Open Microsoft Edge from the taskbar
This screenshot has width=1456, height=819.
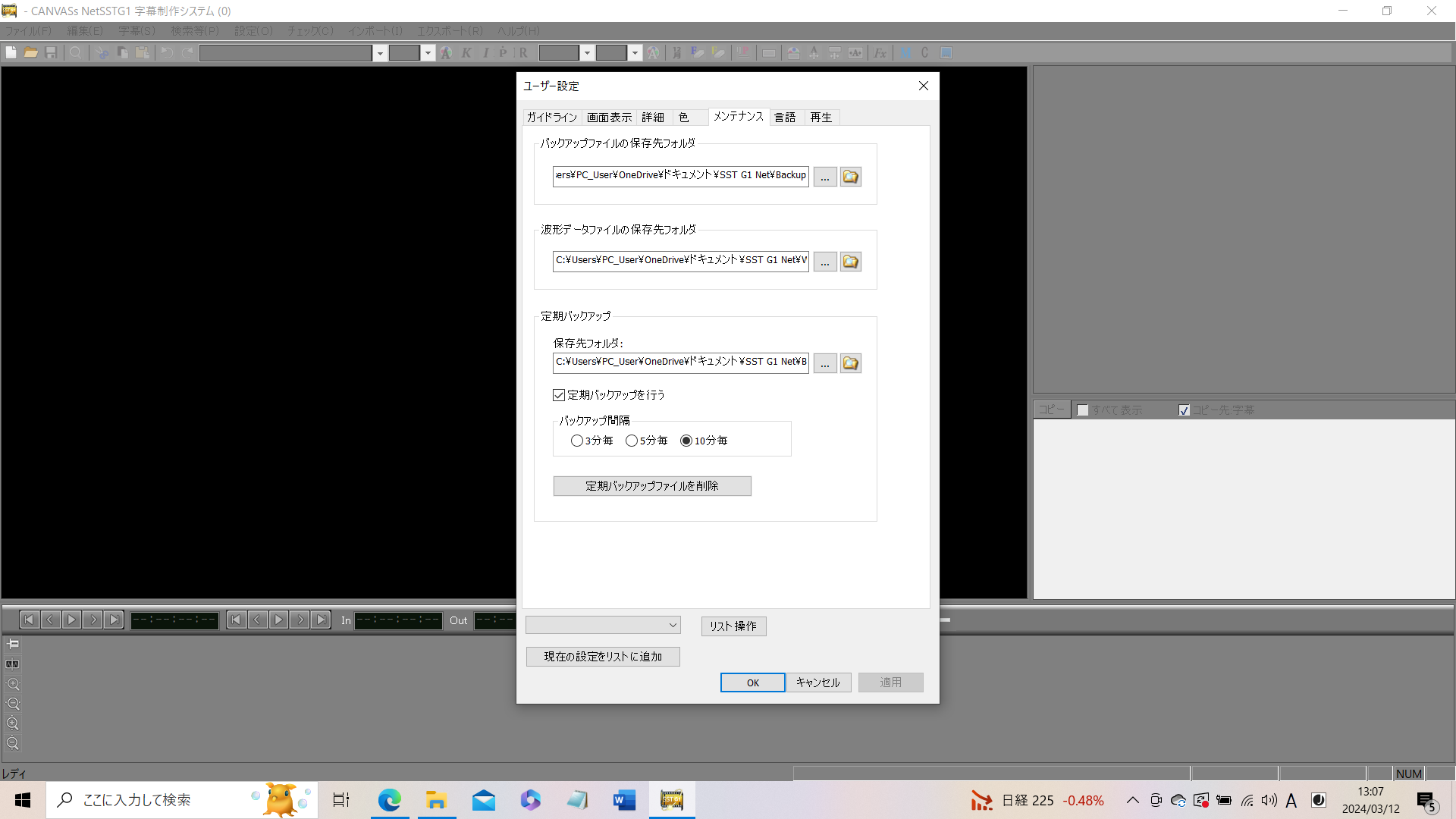pyautogui.click(x=390, y=800)
